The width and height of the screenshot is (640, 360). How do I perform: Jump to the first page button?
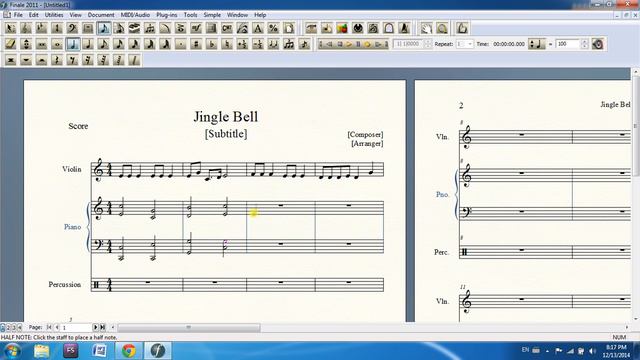(49, 327)
